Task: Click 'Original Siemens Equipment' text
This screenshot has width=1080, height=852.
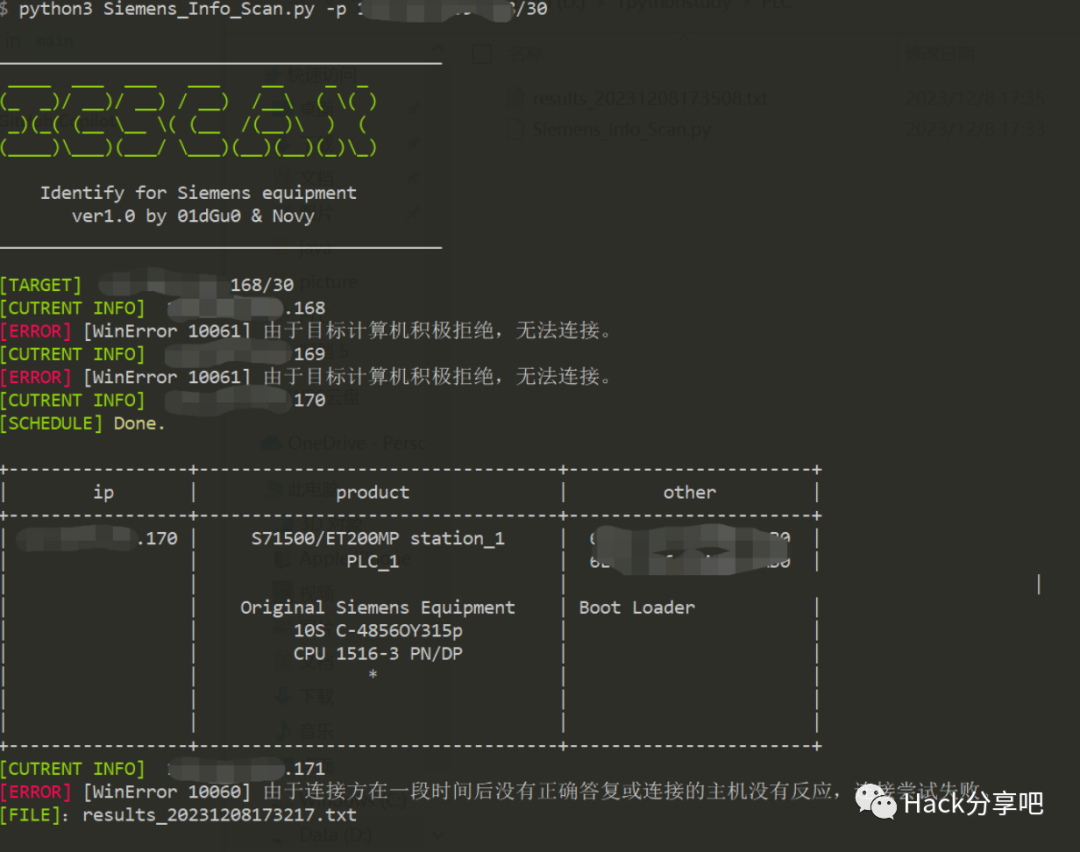Action: [377, 607]
